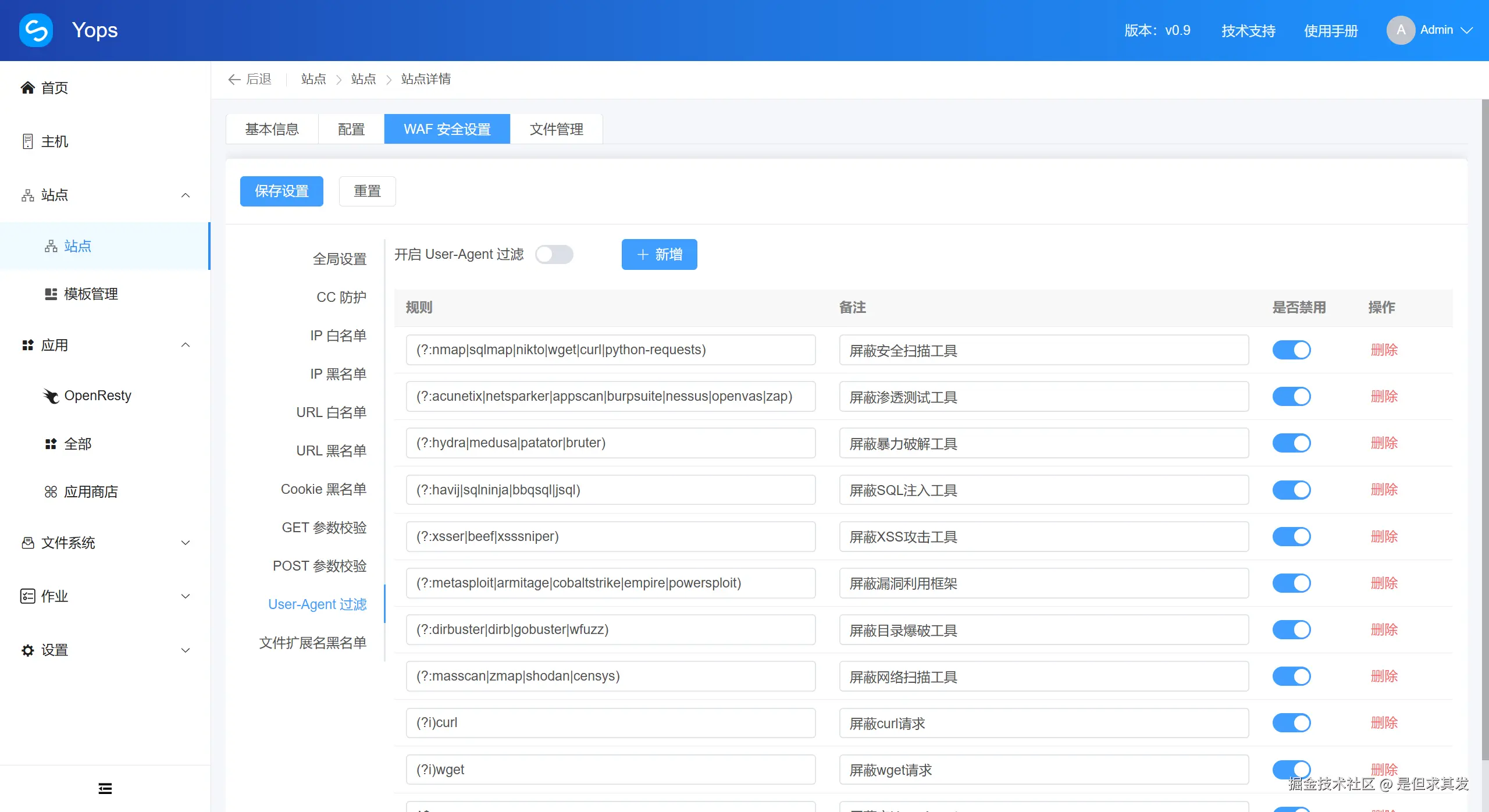Click the 应用商店 store icon
The width and height of the screenshot is (1489, 812).
click(51, 492)
